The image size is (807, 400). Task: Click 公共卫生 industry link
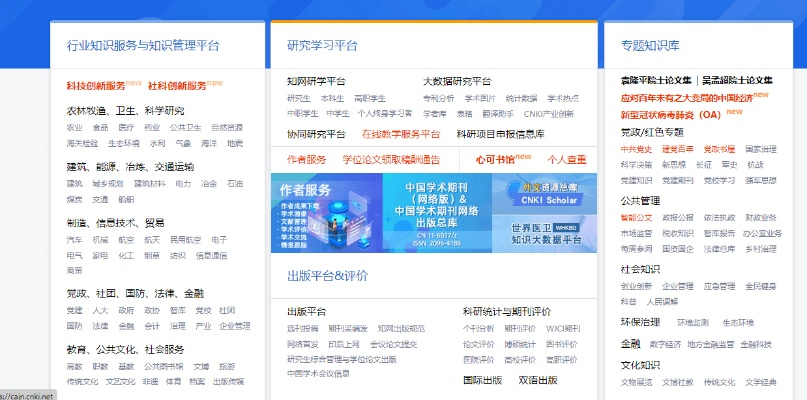pos(185,128)
